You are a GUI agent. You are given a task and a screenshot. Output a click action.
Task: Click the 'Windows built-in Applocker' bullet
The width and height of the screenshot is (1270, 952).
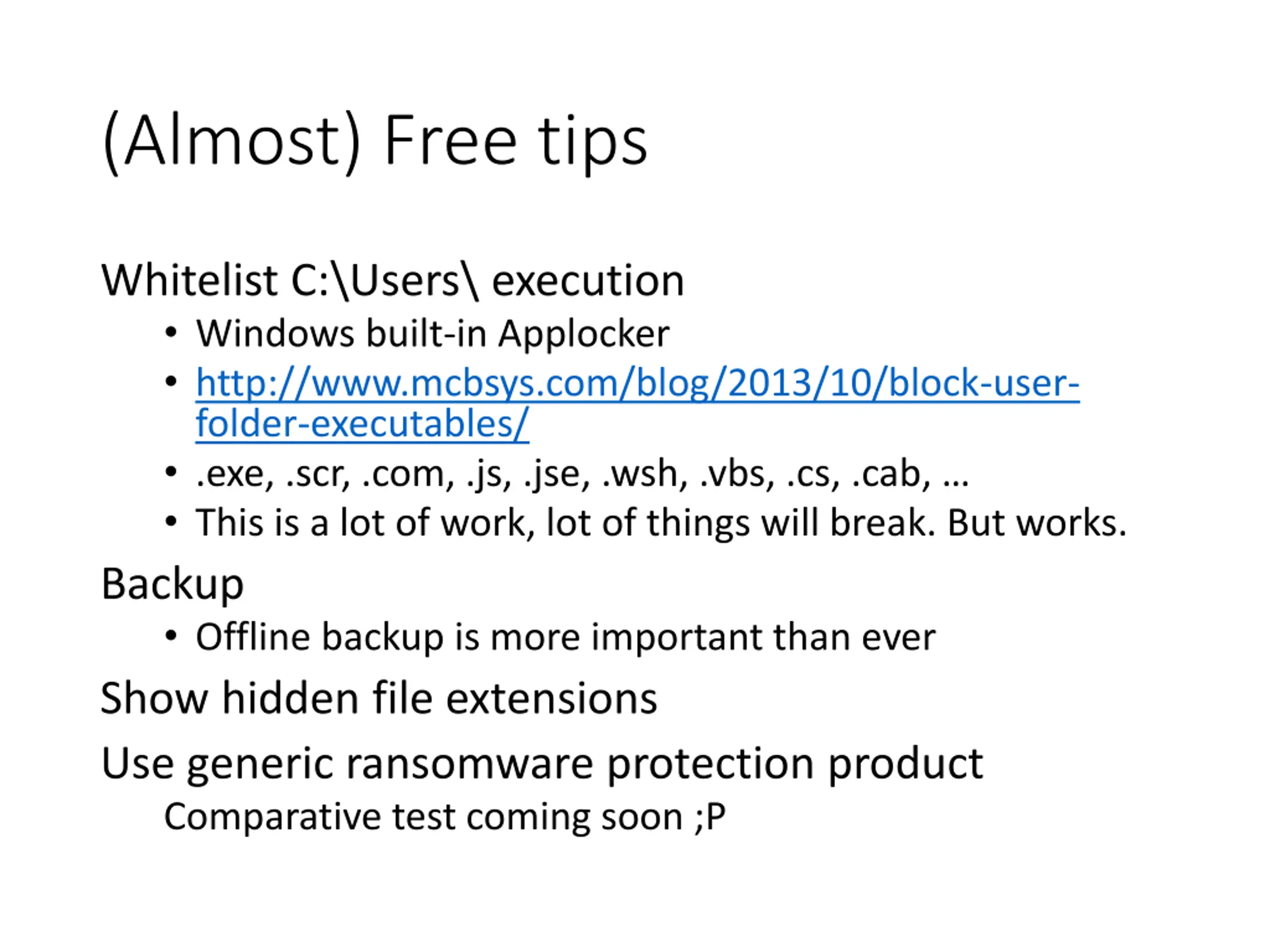click(x=433, y=333)
